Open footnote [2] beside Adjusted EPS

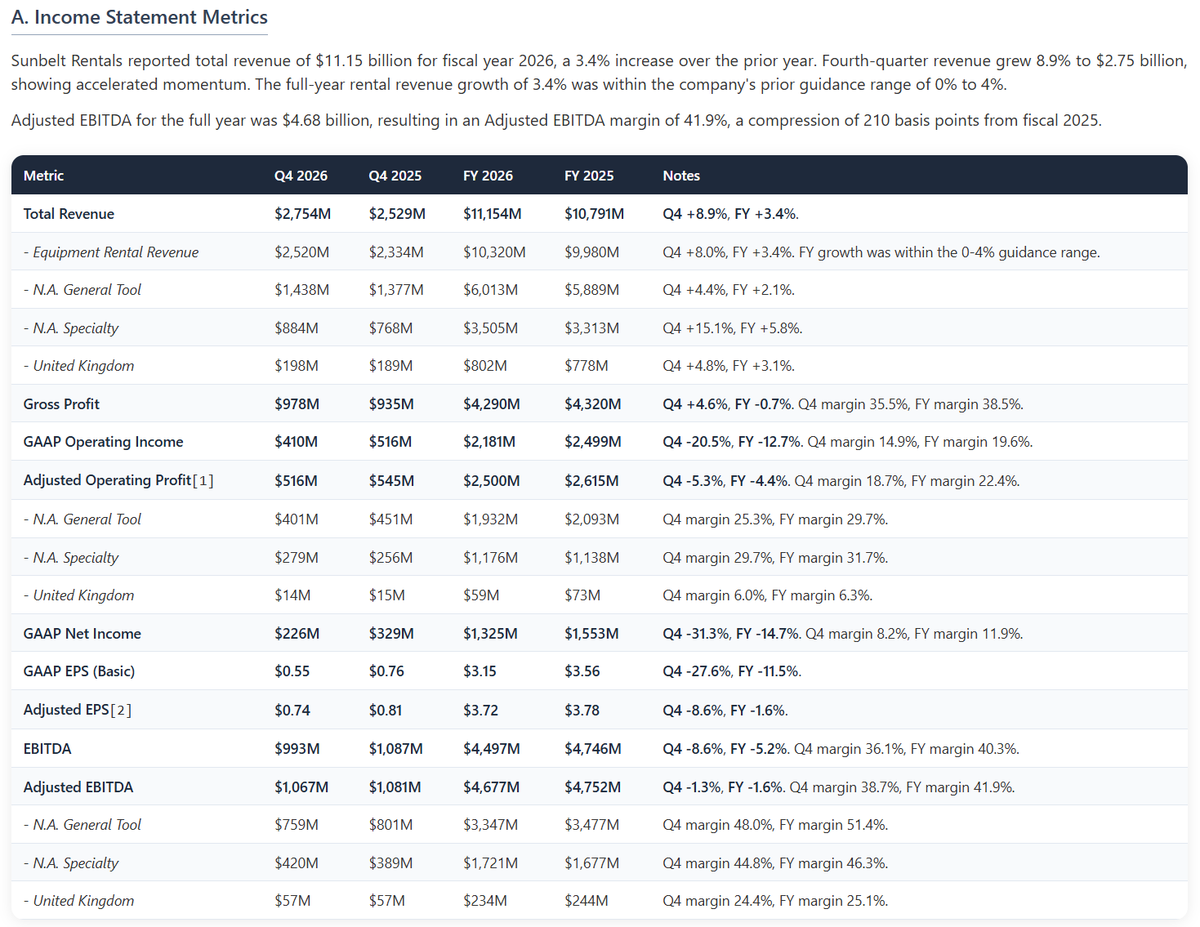(123, 710)
